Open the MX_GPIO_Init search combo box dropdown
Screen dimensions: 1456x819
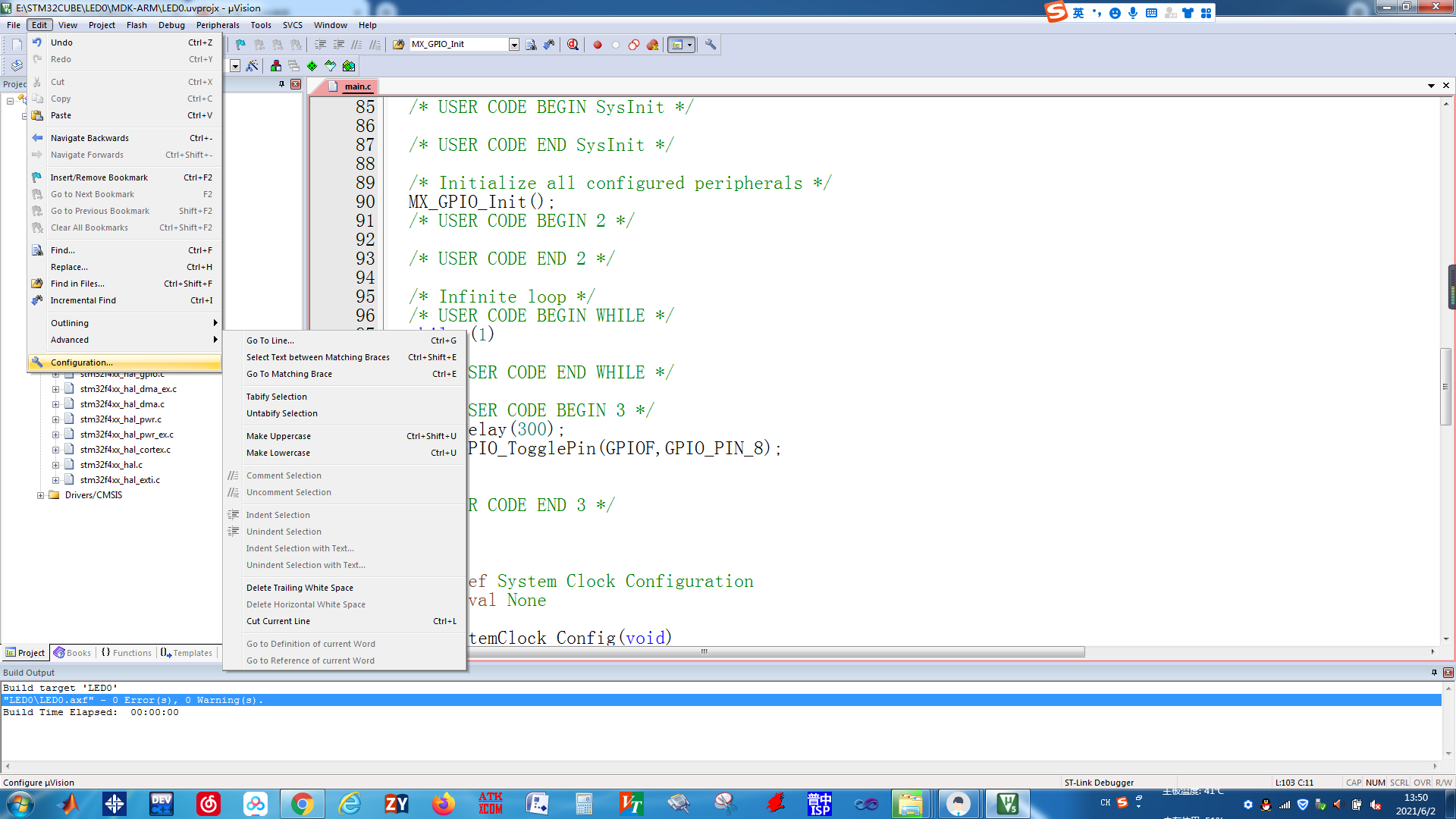514,45
